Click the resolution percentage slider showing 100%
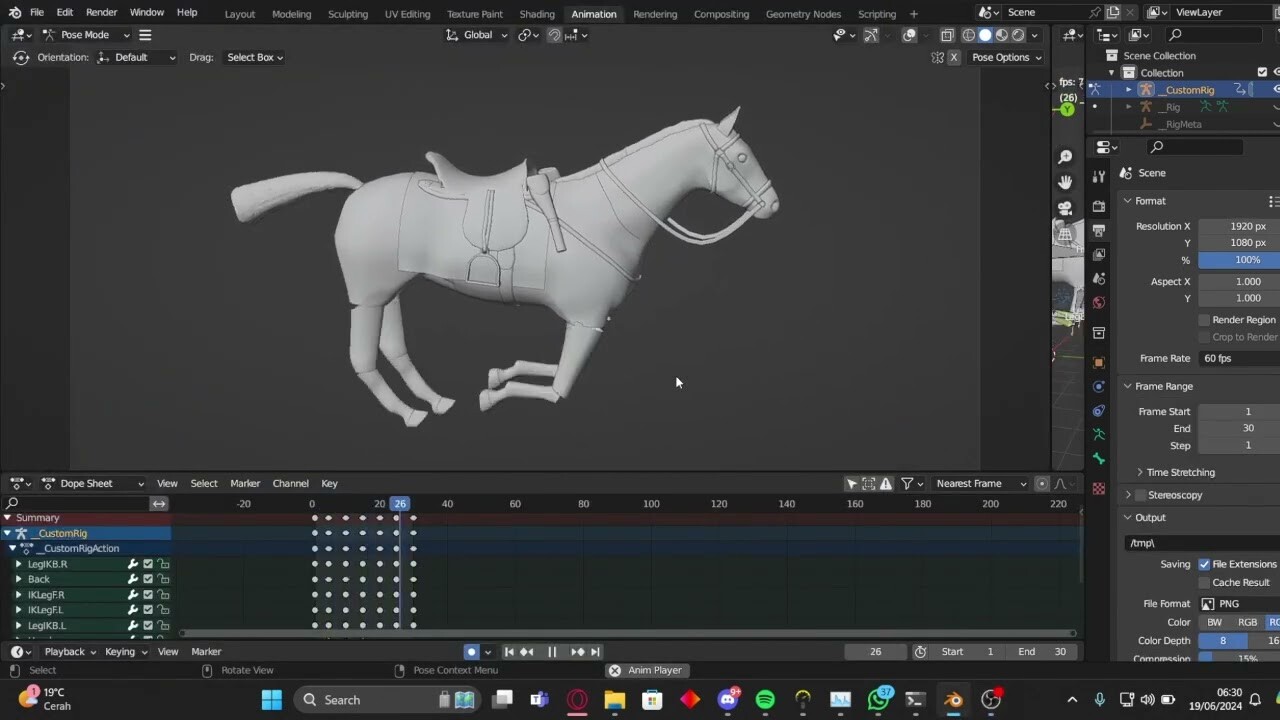This screenshot has height=720, width=1280. tap(1238, 260)
